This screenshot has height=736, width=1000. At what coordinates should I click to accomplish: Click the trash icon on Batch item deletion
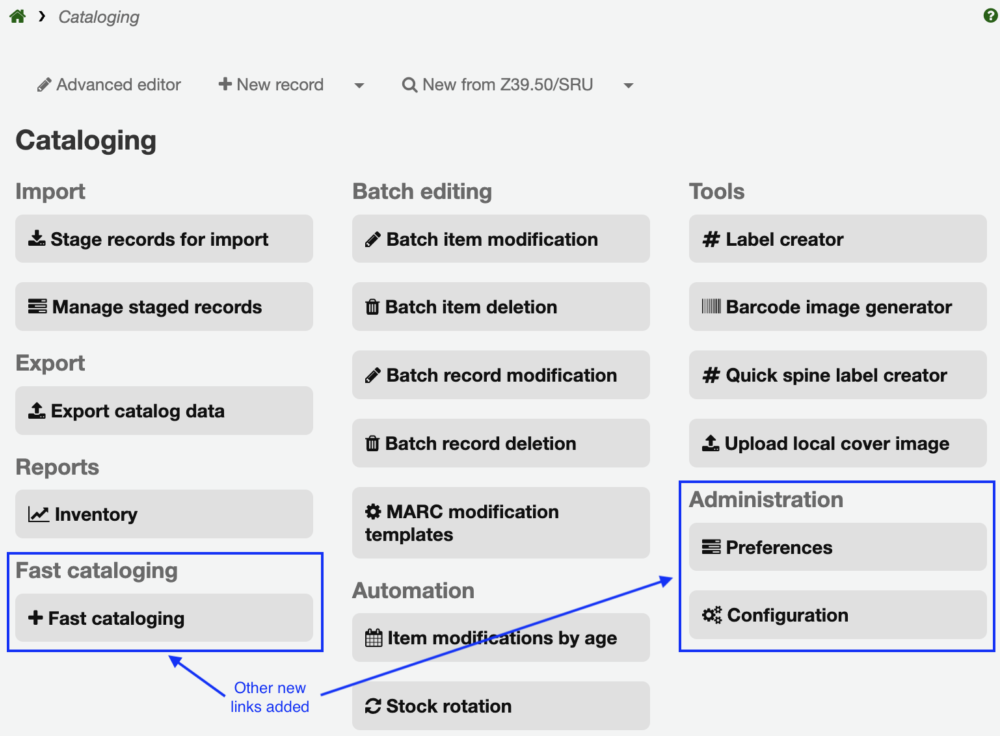click(372, 306)
